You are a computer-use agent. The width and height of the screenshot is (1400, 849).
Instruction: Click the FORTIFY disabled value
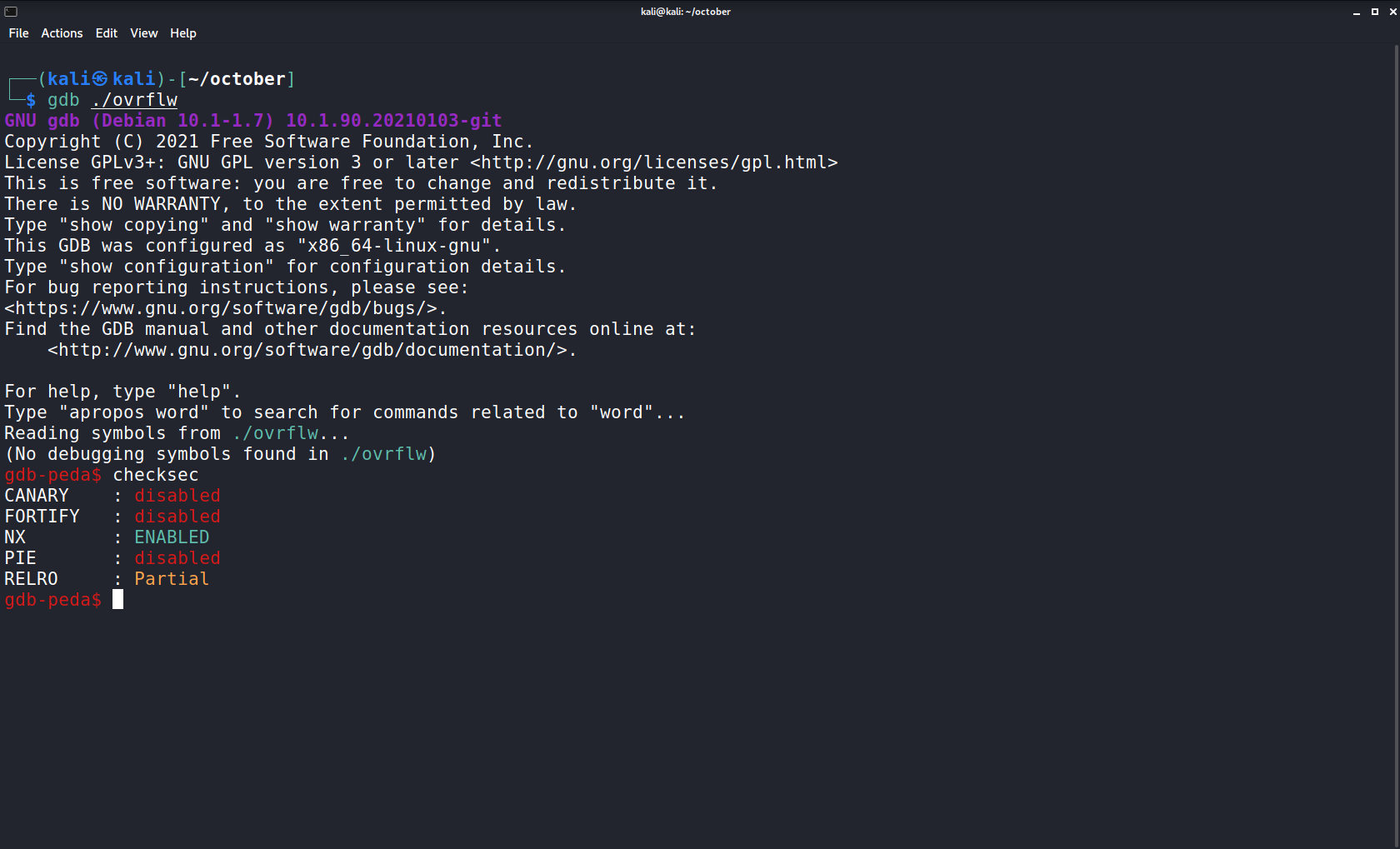177,517
